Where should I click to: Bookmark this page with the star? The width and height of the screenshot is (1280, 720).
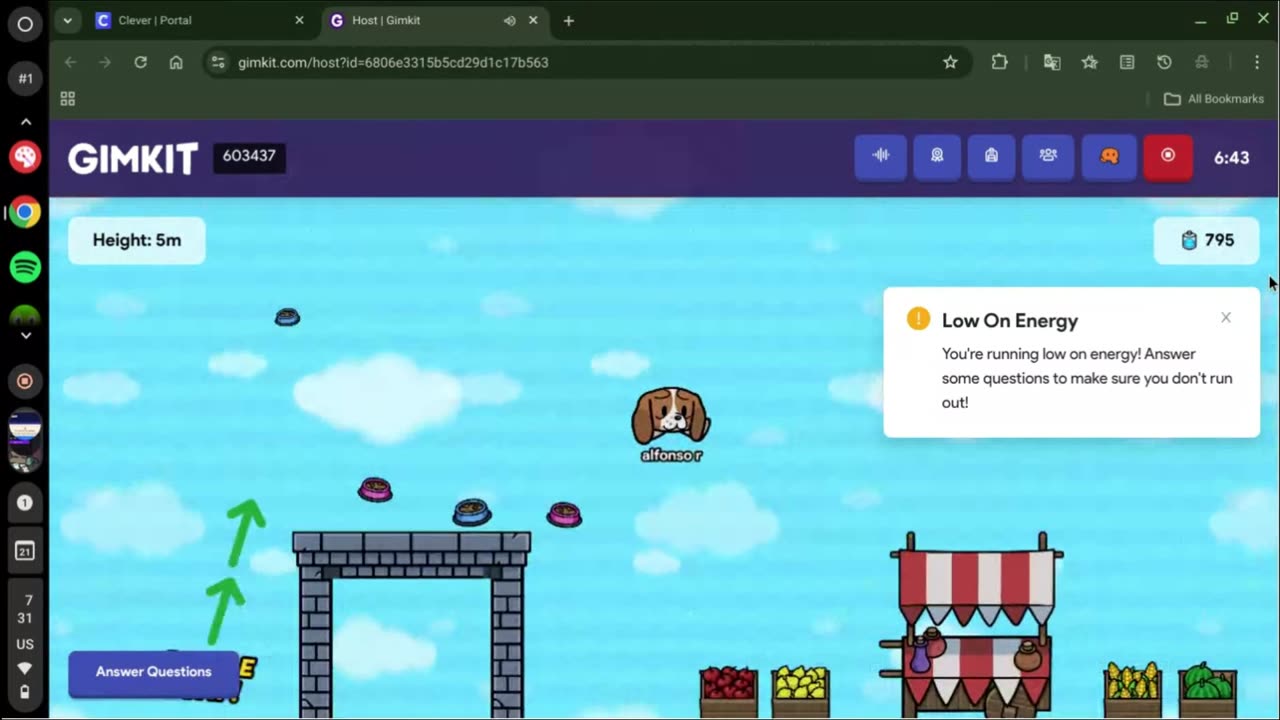950,62
